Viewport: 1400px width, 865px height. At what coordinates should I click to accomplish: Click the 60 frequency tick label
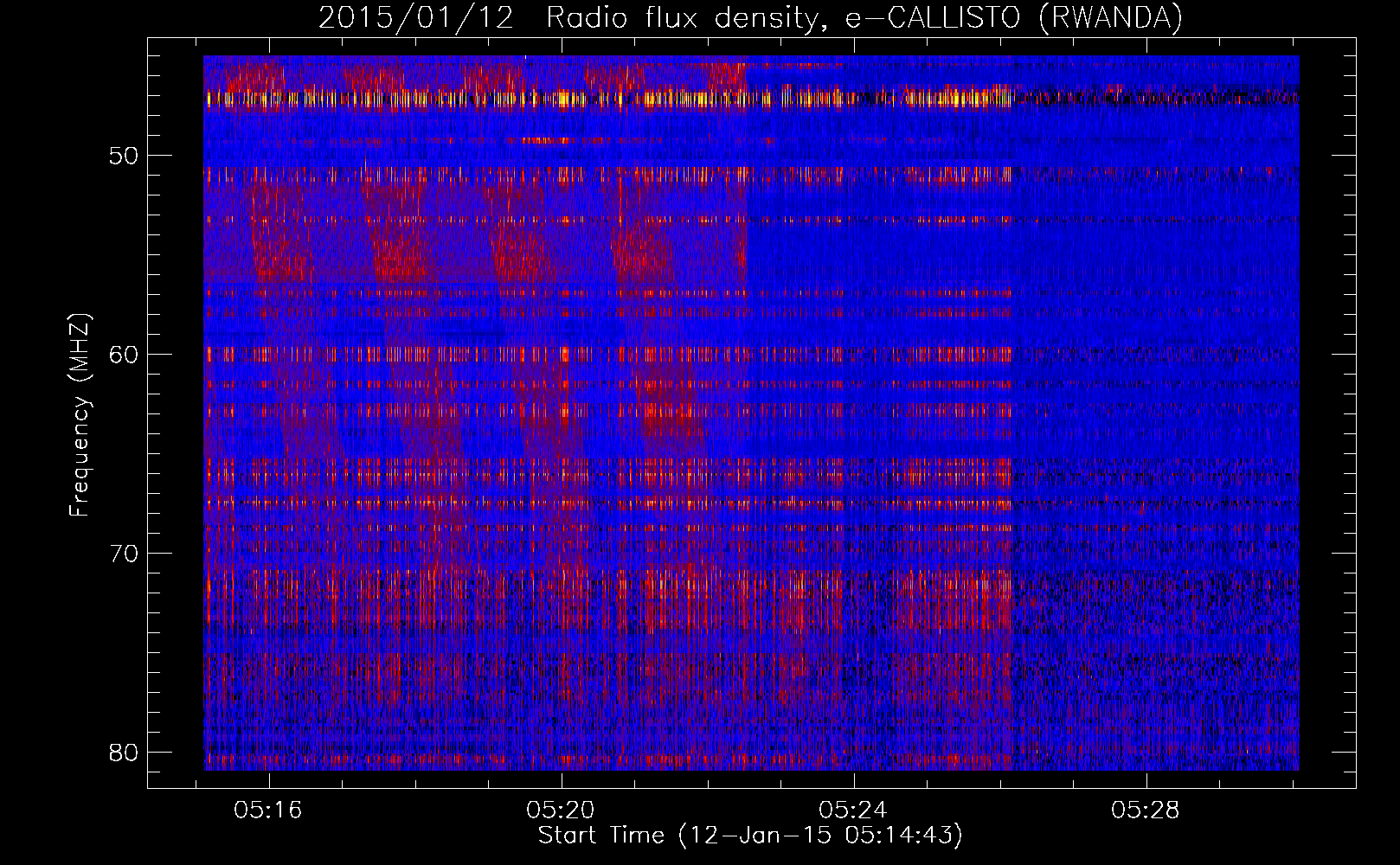click(x=124, y=355)
